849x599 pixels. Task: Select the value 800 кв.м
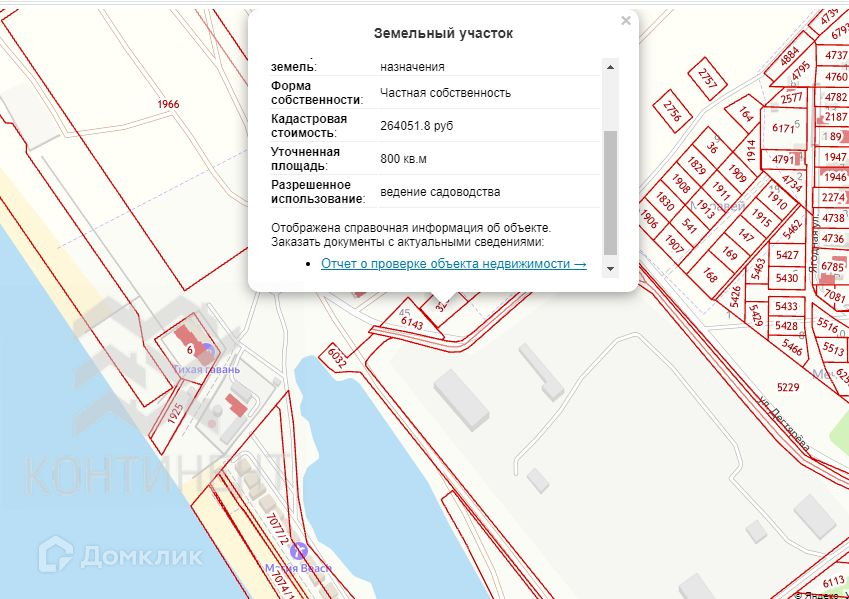pos(403,159)
